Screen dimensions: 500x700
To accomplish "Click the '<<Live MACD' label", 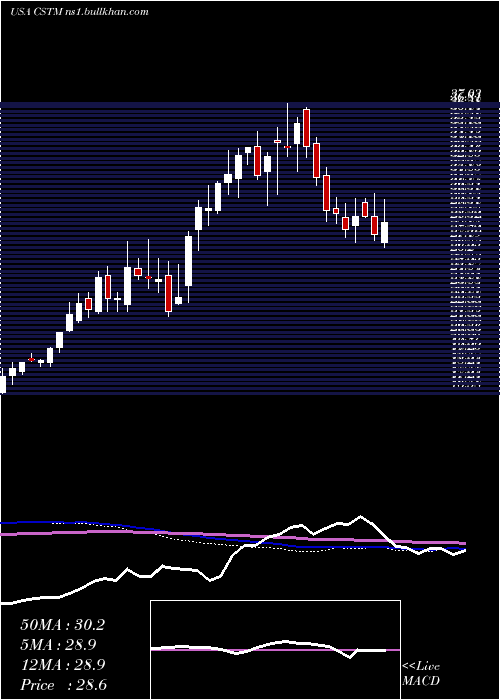I will pyautogui.click(x=421, y=674).
